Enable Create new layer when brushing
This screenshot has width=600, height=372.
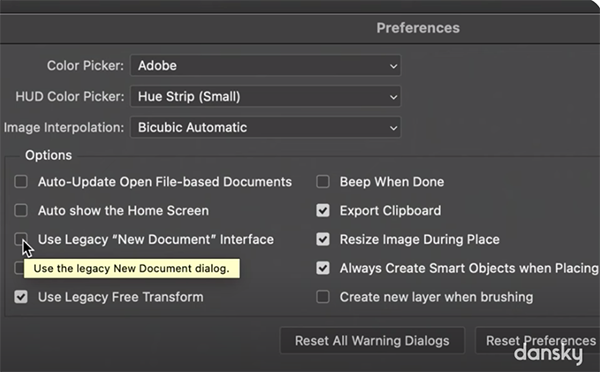(323, 297)
